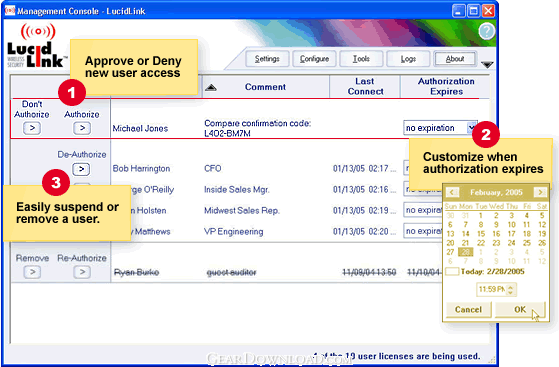Select the Holsten user row

click(148, 211)
